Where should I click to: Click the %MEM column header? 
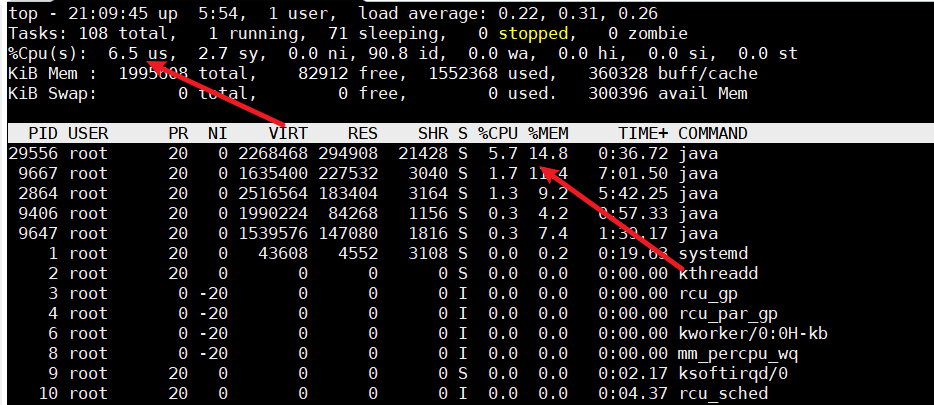(x=547, y=133)
